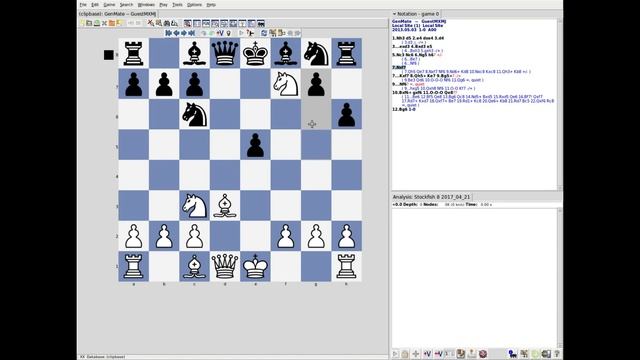Click the orange bookmarks folder icon

112,23
